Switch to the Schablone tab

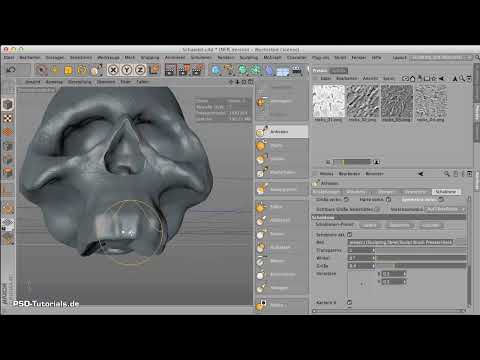click(x=446, y=192)
